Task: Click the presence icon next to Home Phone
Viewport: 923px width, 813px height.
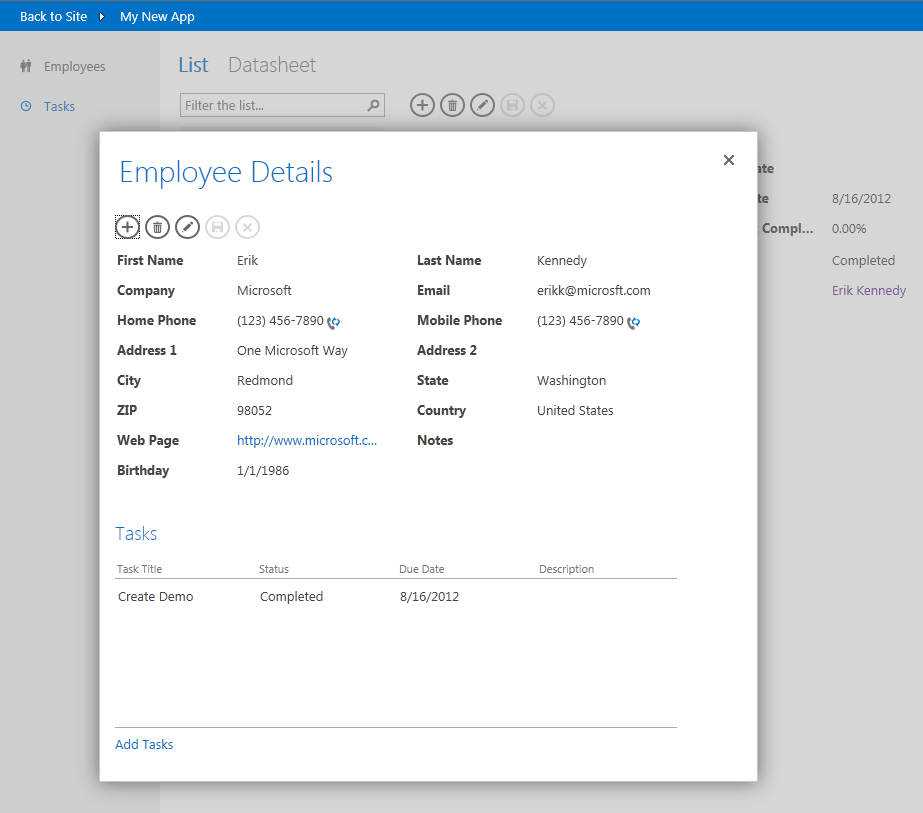Action: (x=332, y=322)
